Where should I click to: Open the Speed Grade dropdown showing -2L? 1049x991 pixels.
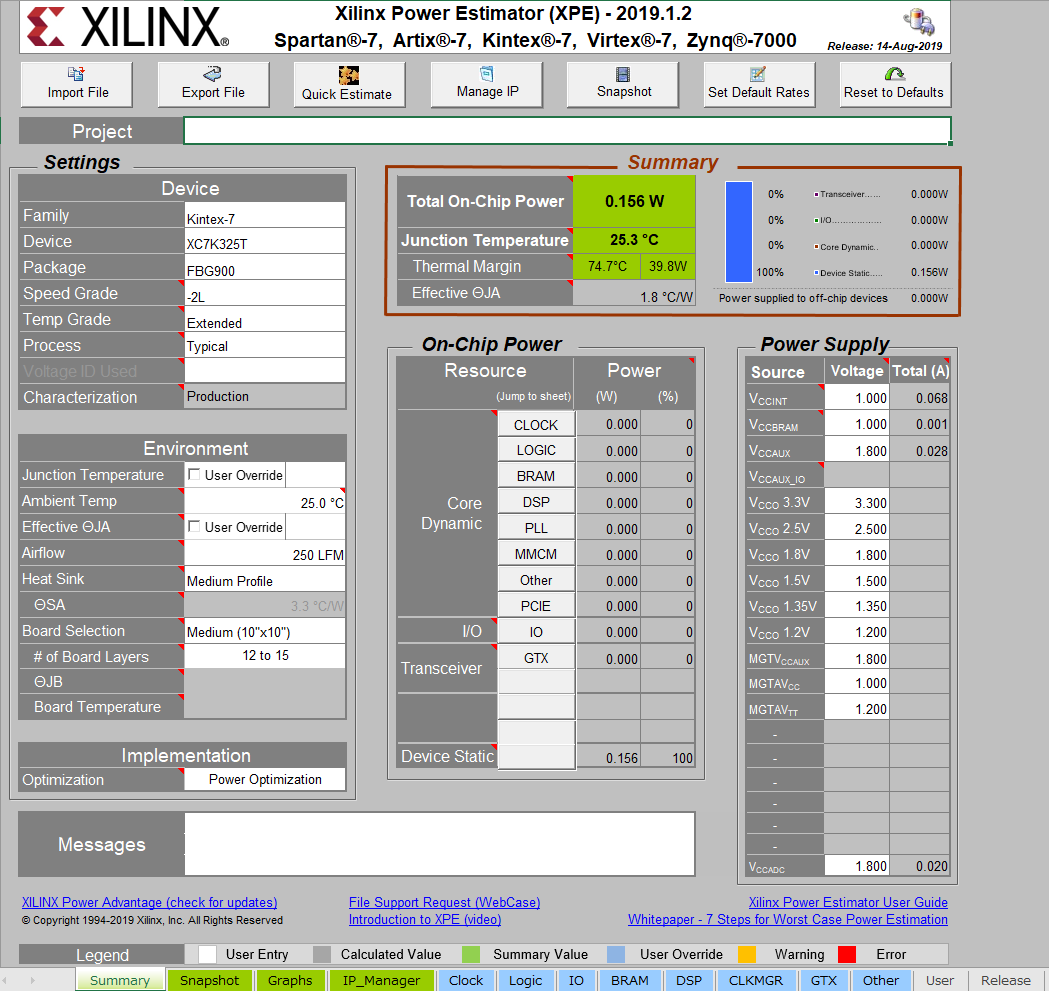pyautogui.click(x=265, y=294)
